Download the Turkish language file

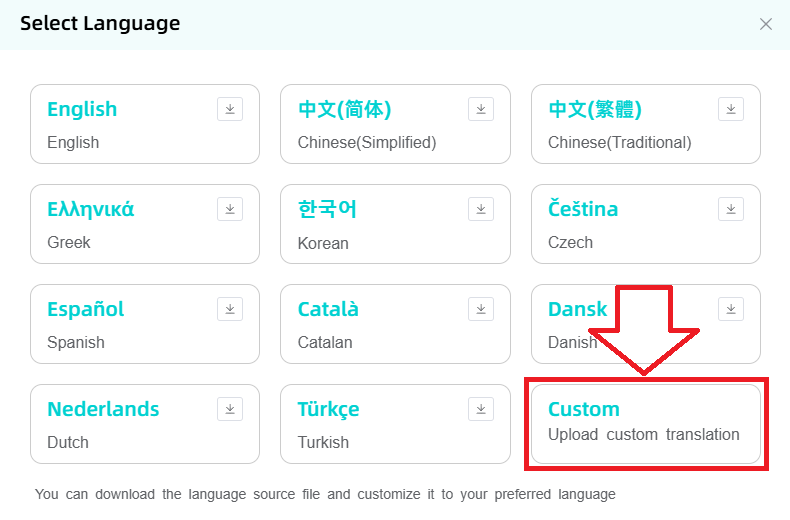pyautogui.click(x=480, y=409)
